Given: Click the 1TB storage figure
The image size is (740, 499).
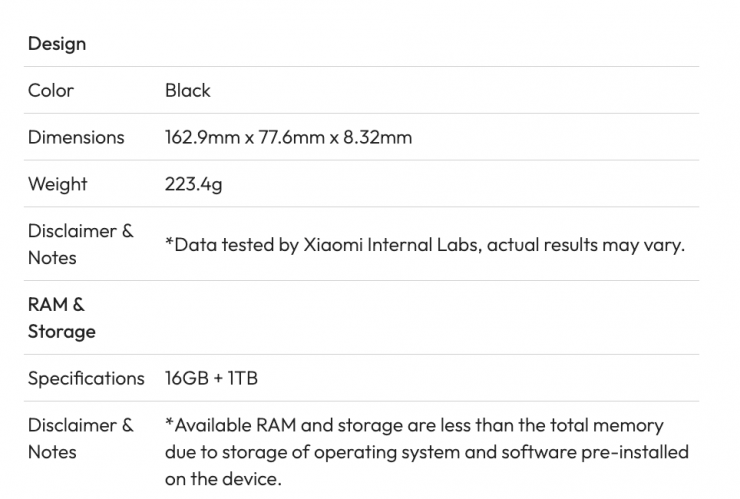Looking at the screenshot, I should [243, 378].
